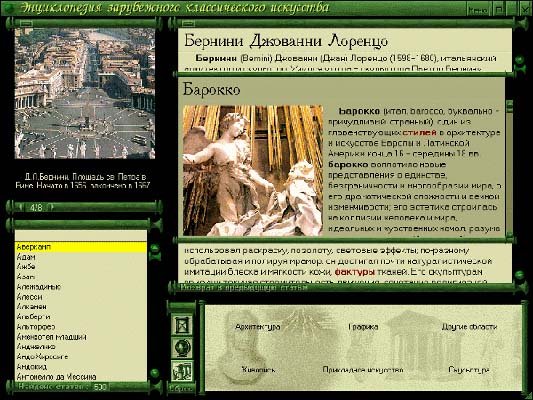
Task: Select Азам in the artist list
Action: tap(81, 277)
